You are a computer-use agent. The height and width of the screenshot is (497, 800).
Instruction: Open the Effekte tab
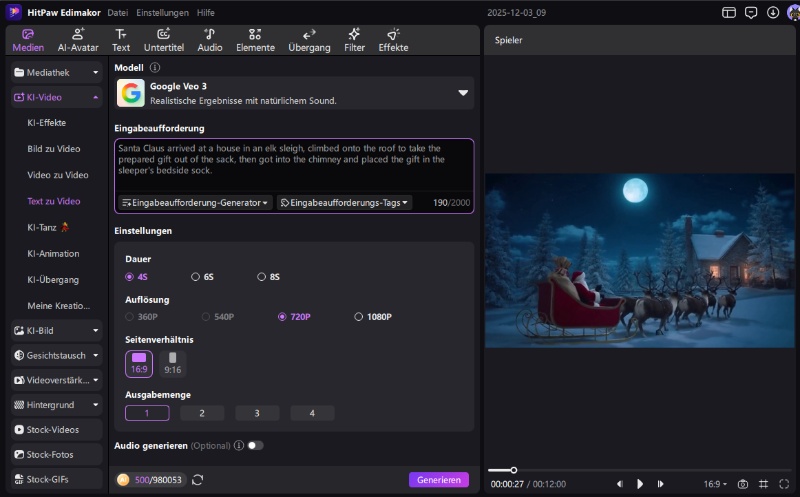393,40
